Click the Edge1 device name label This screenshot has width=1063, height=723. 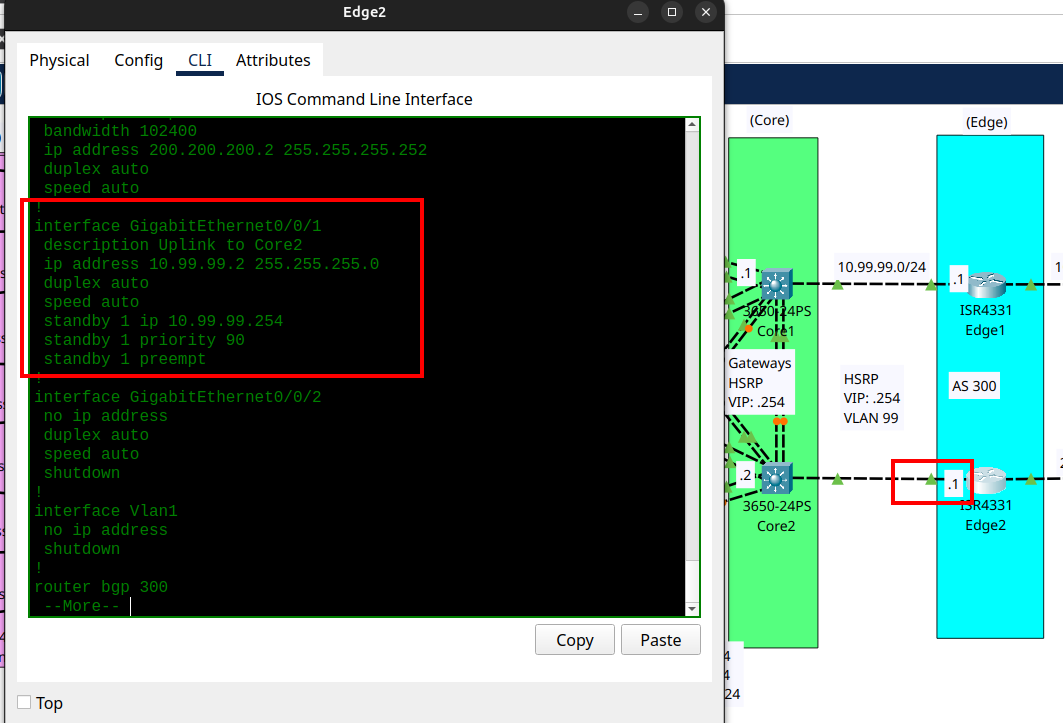tap(985, 330)
